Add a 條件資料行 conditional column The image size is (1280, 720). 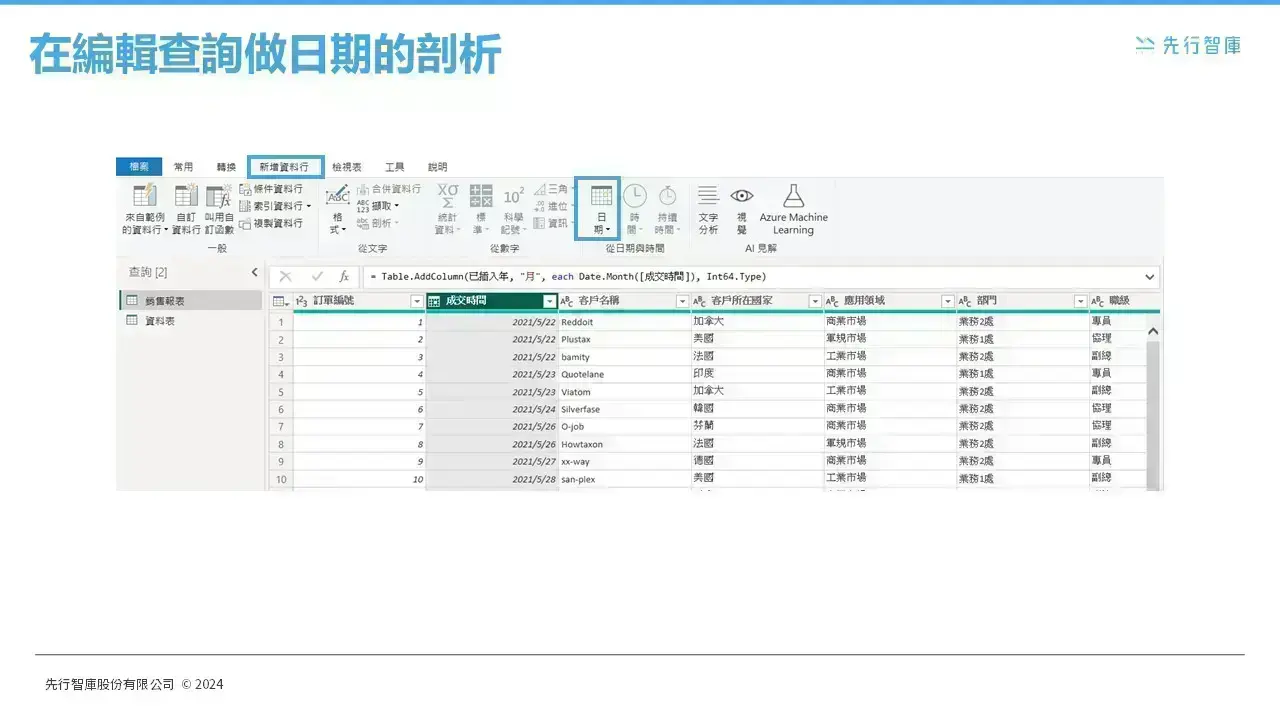271,189
